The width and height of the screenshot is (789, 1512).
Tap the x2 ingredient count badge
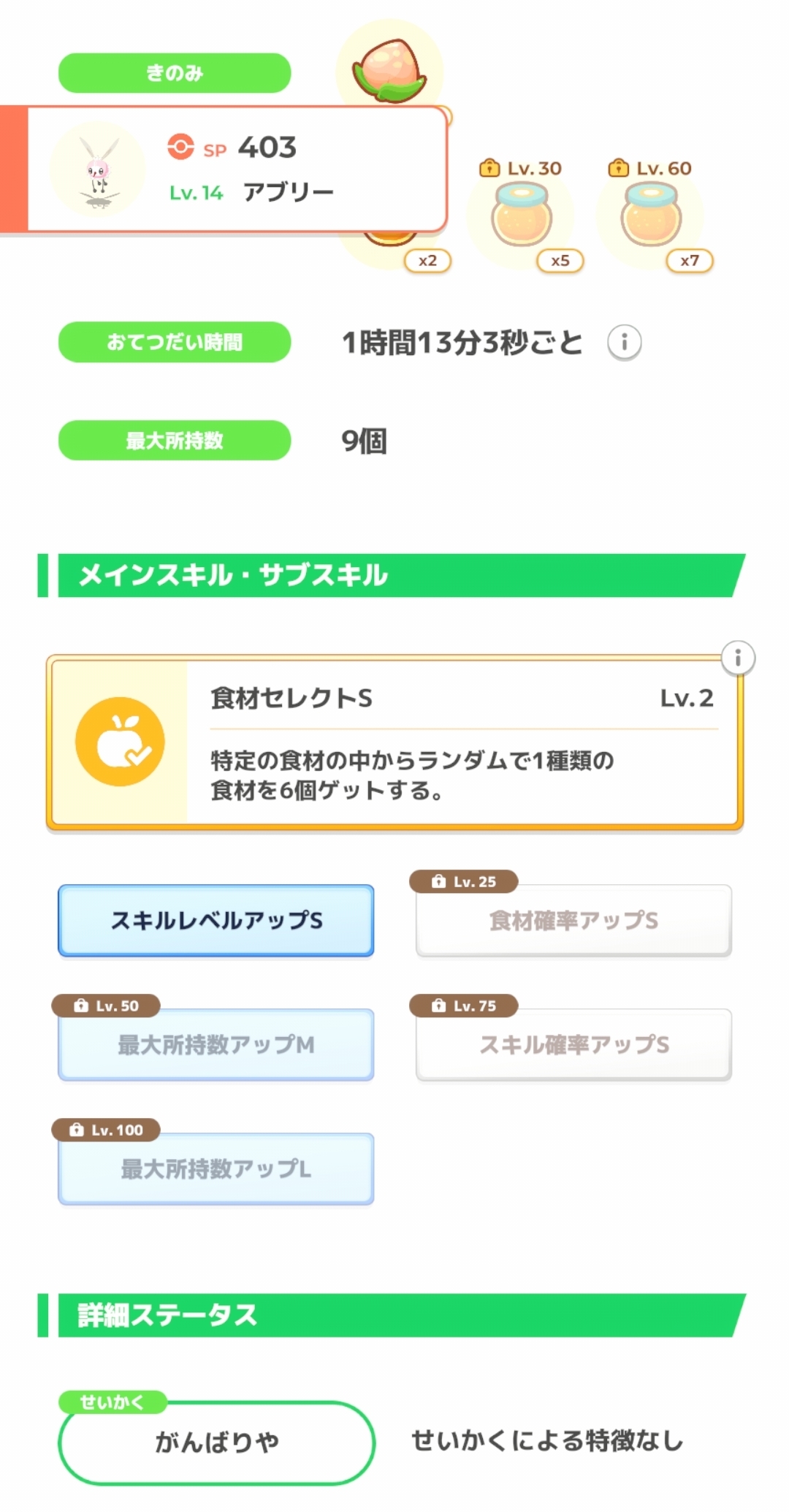click(x=427, y=261)
